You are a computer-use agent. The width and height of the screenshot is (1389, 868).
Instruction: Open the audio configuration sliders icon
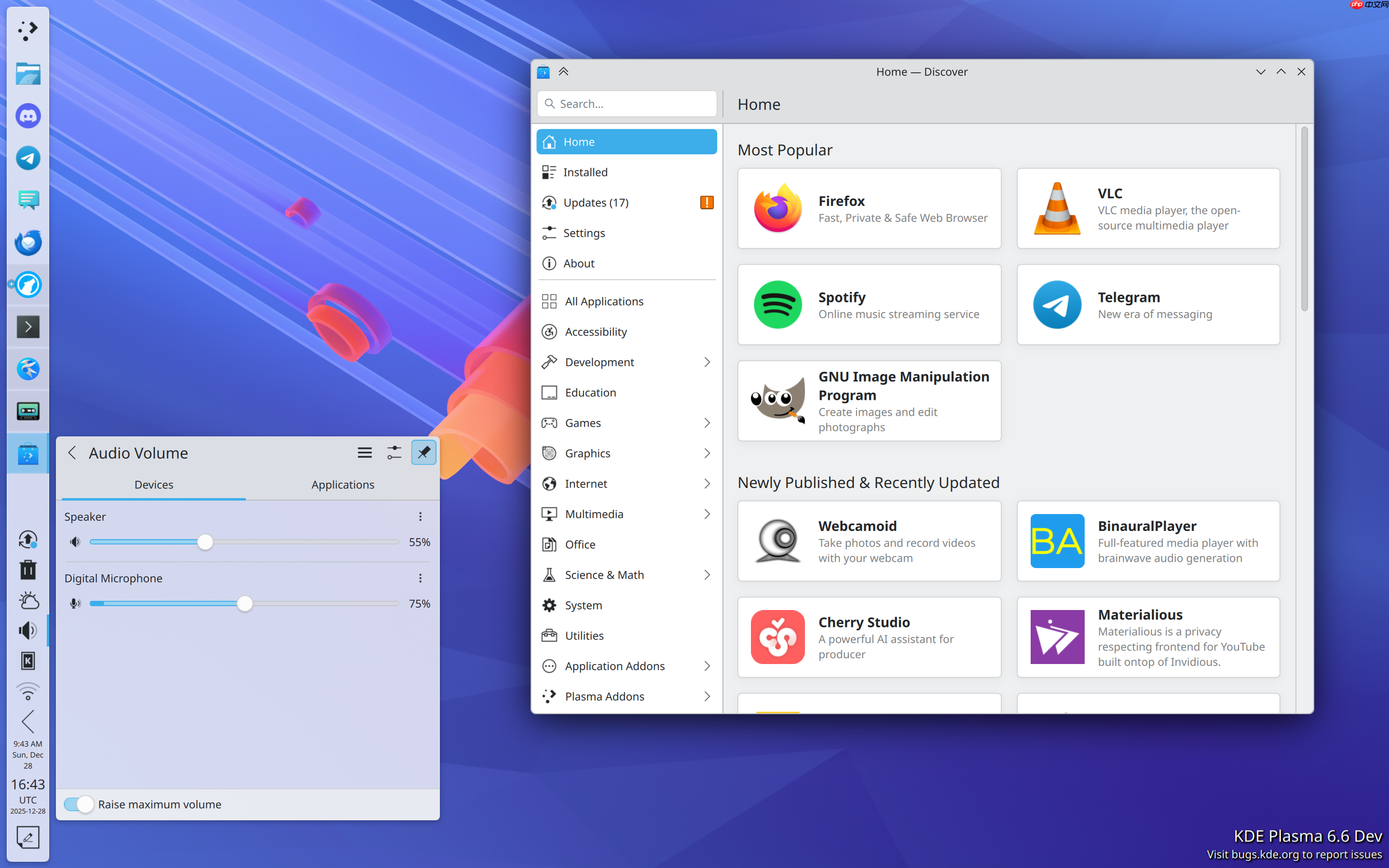tap(395, 452)
